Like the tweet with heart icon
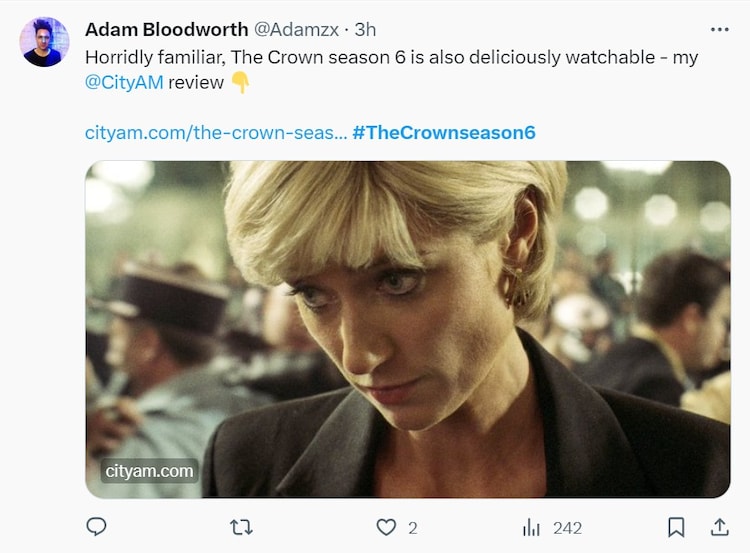 click(386, 527)
